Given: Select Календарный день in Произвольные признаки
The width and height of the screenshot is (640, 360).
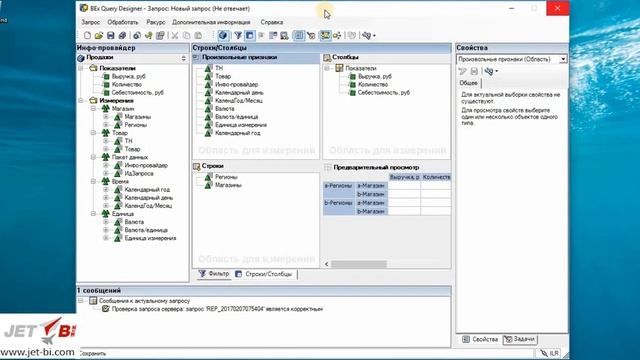Looking at the screenshot, I should coord(239,93).
